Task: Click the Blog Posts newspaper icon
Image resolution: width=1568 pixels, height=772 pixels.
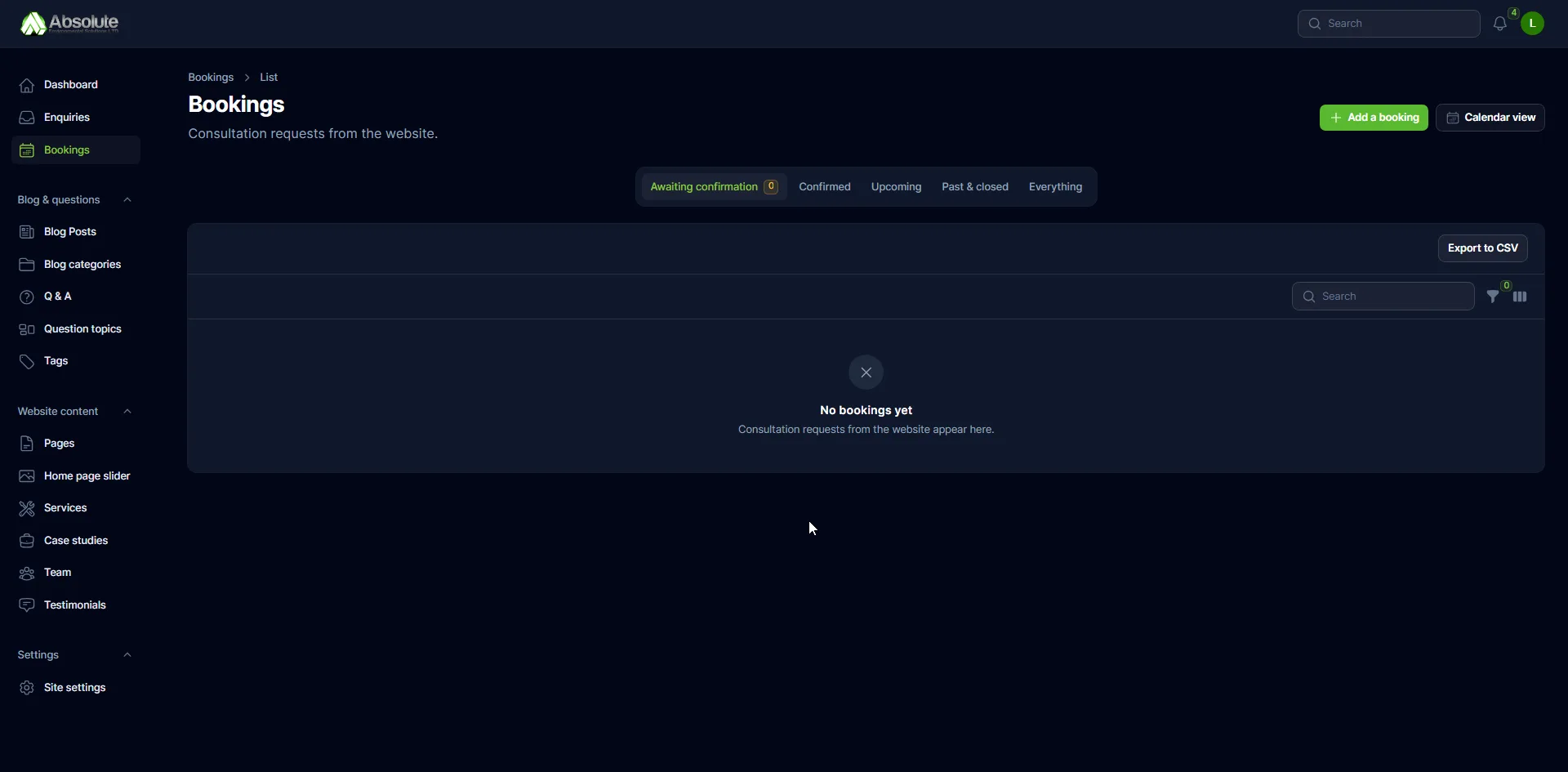Action: [27, 232]
